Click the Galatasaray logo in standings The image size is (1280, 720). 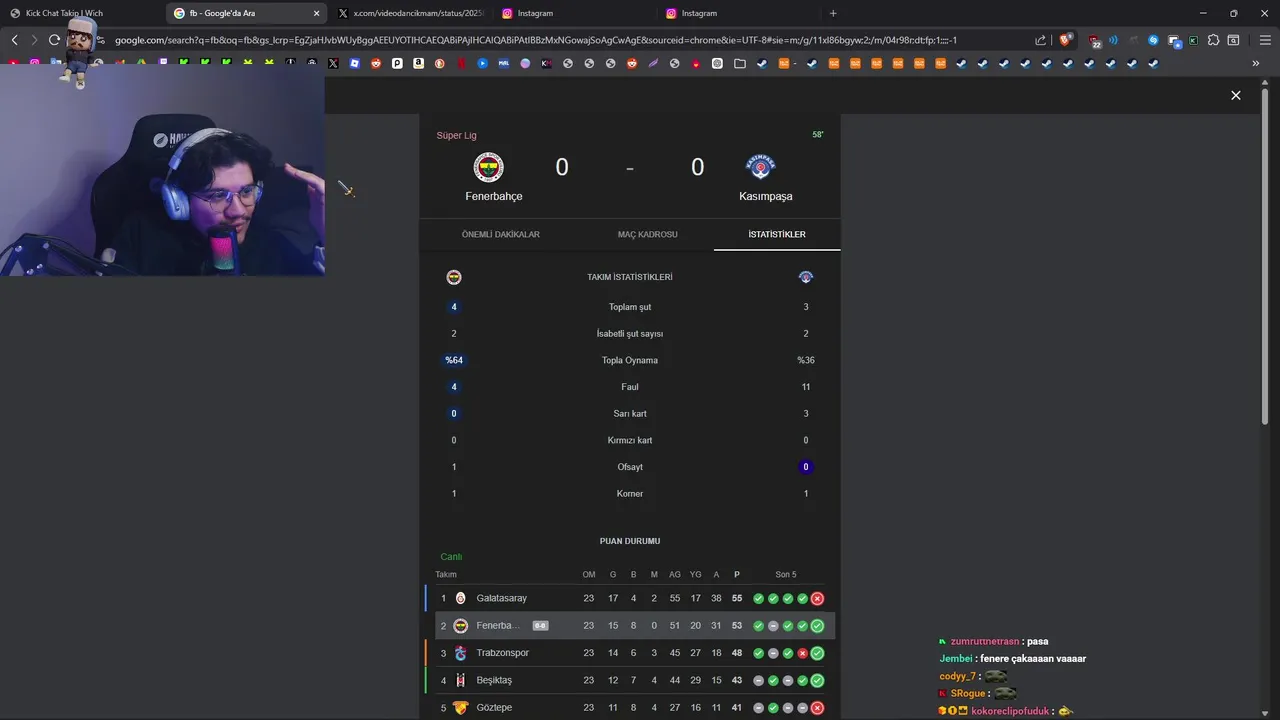[x=461, y=598]
